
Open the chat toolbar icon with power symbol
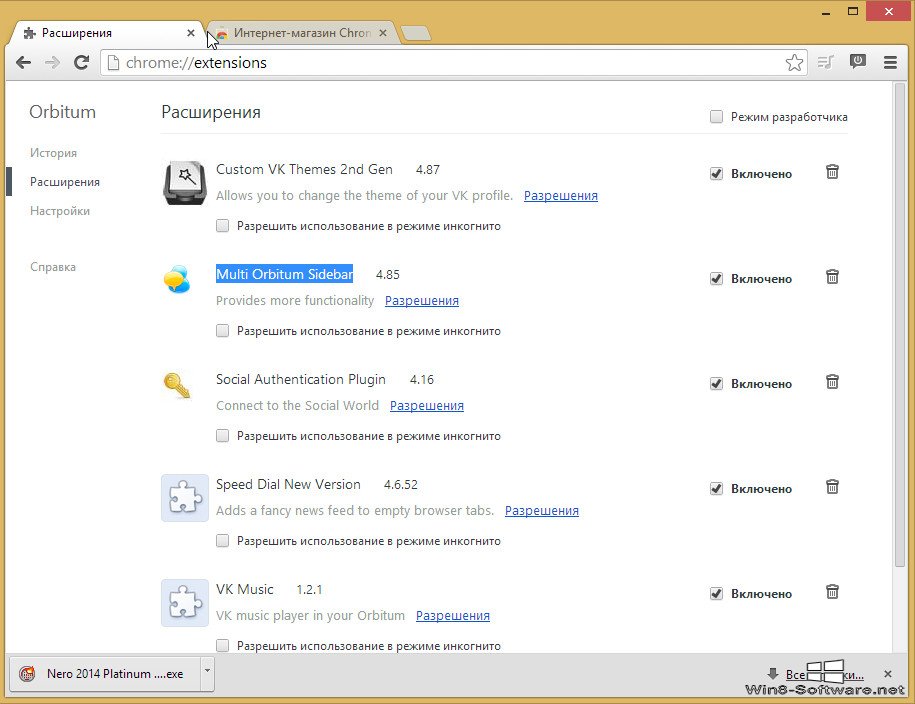tap(858, 61)
